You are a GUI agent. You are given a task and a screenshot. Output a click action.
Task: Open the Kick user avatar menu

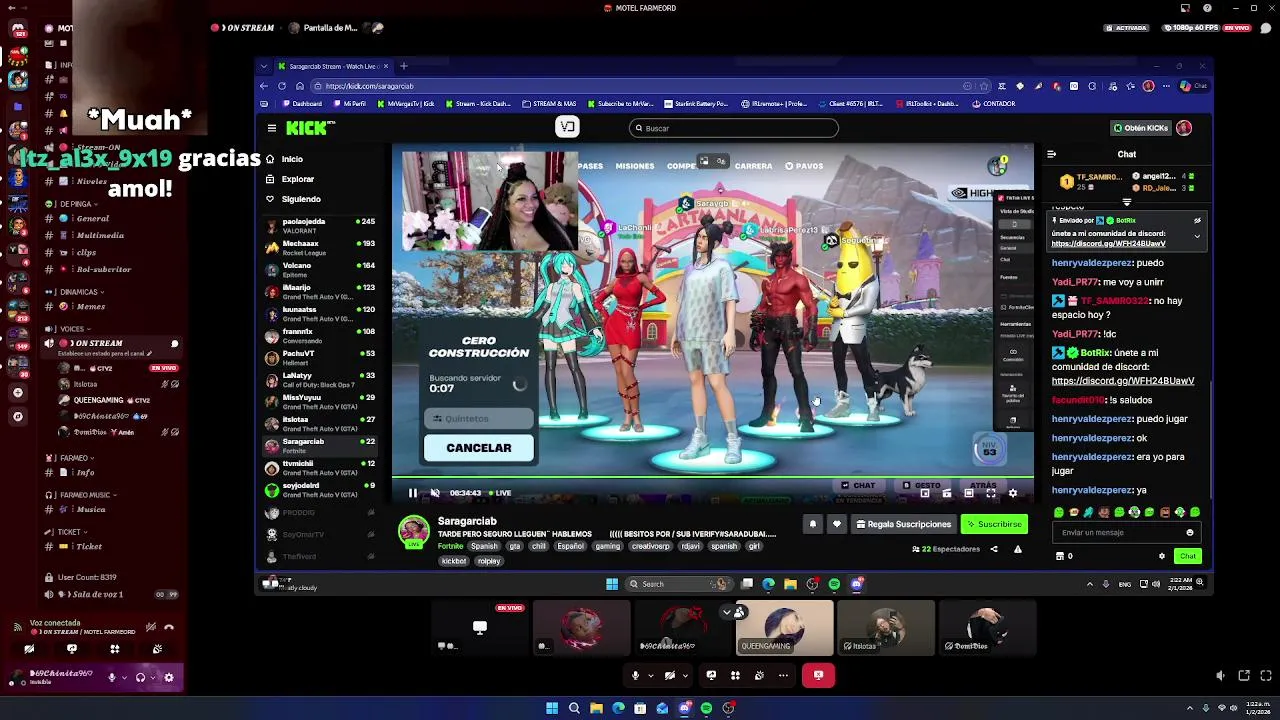pos(1184,128)
